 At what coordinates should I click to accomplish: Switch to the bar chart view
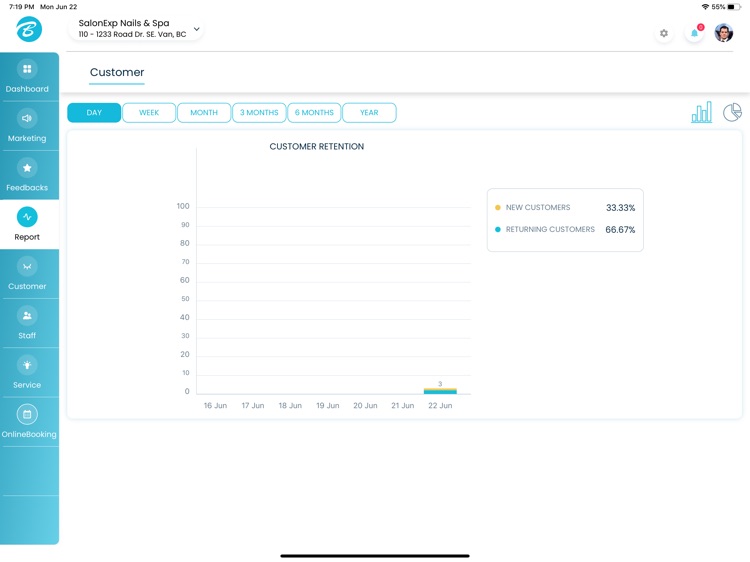701,112
